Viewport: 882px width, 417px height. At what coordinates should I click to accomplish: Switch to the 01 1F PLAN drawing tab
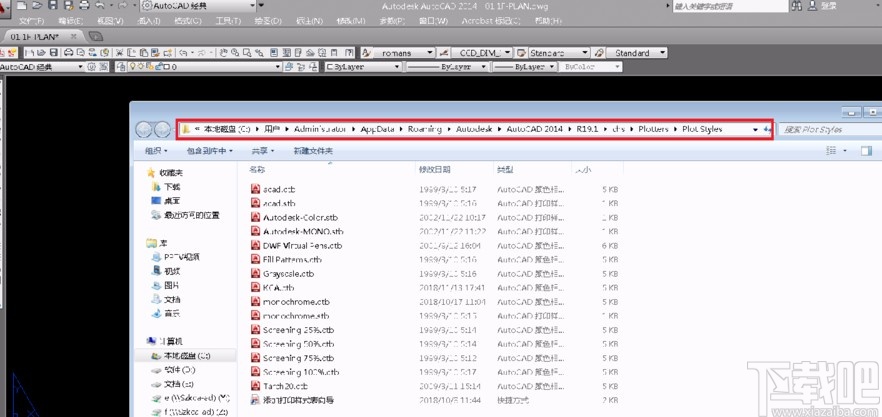35,37
